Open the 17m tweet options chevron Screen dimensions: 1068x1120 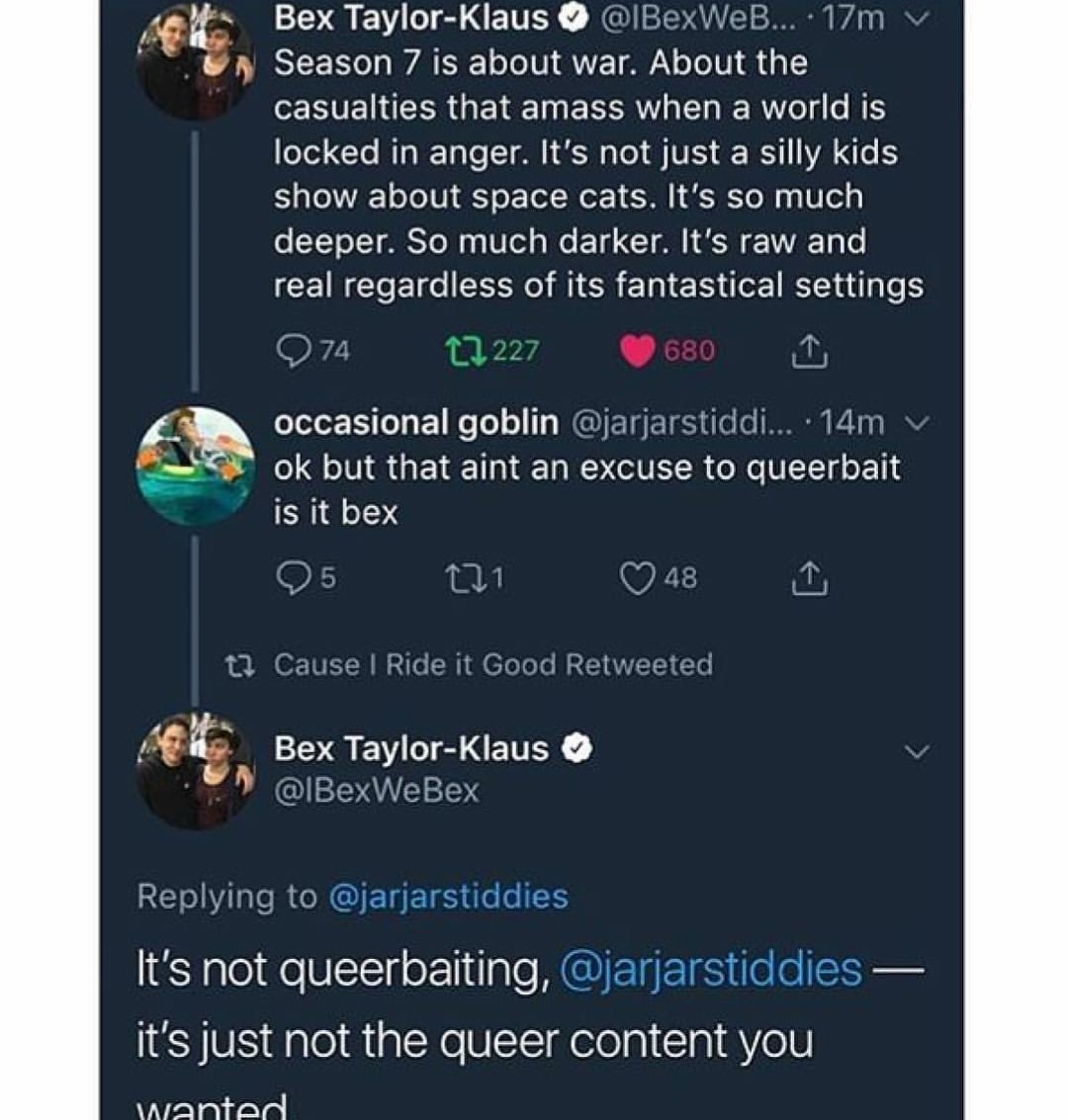click(x=918, y=19)
